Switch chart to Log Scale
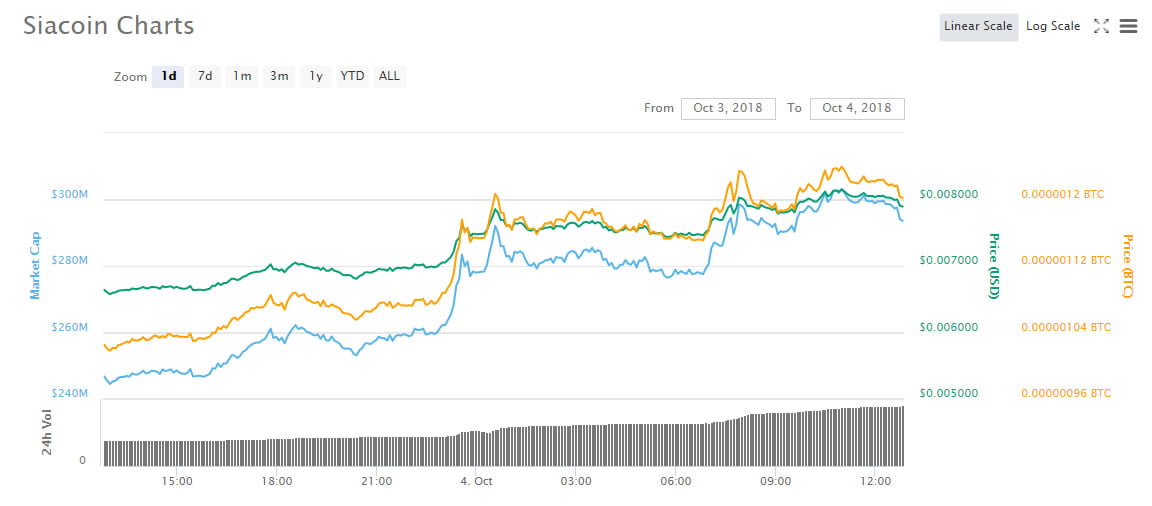Viewport: 1152px width, 506px height. click(1053, 26)
